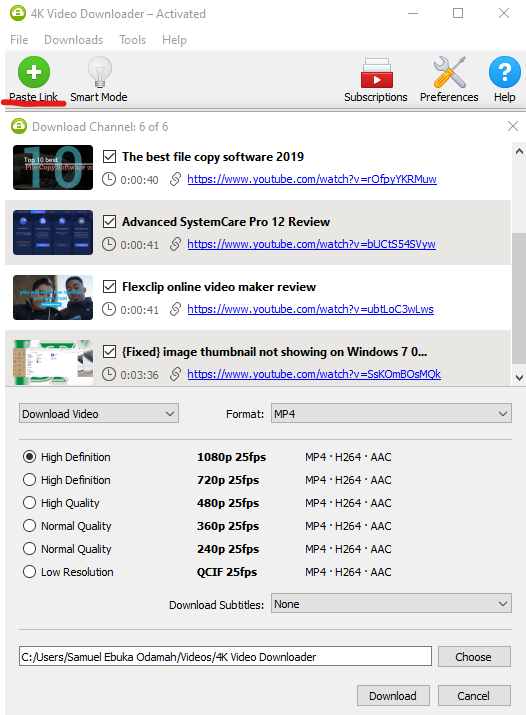526x715 pixels.
Task: Click the video list scrollbar thumb
Action: (519, 298)
